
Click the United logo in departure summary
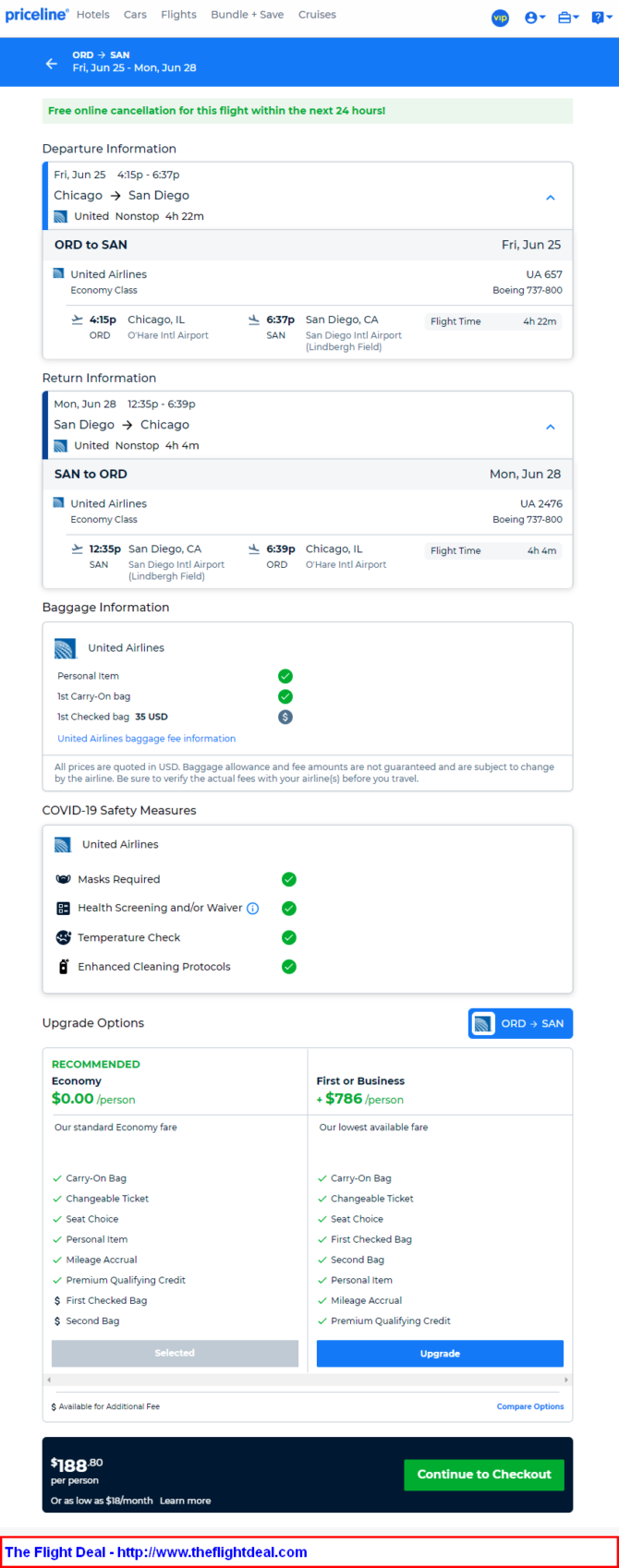coord(60,216)
